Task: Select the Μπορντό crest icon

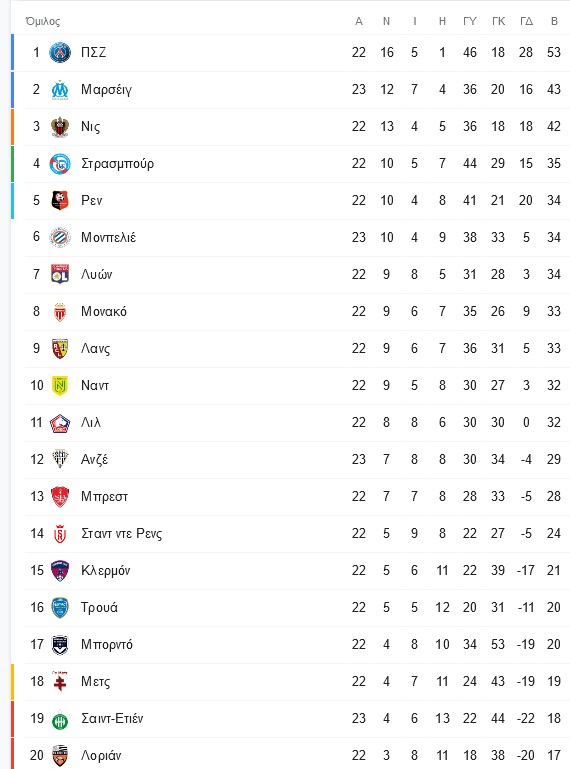Action: click(x=60, y=645)
